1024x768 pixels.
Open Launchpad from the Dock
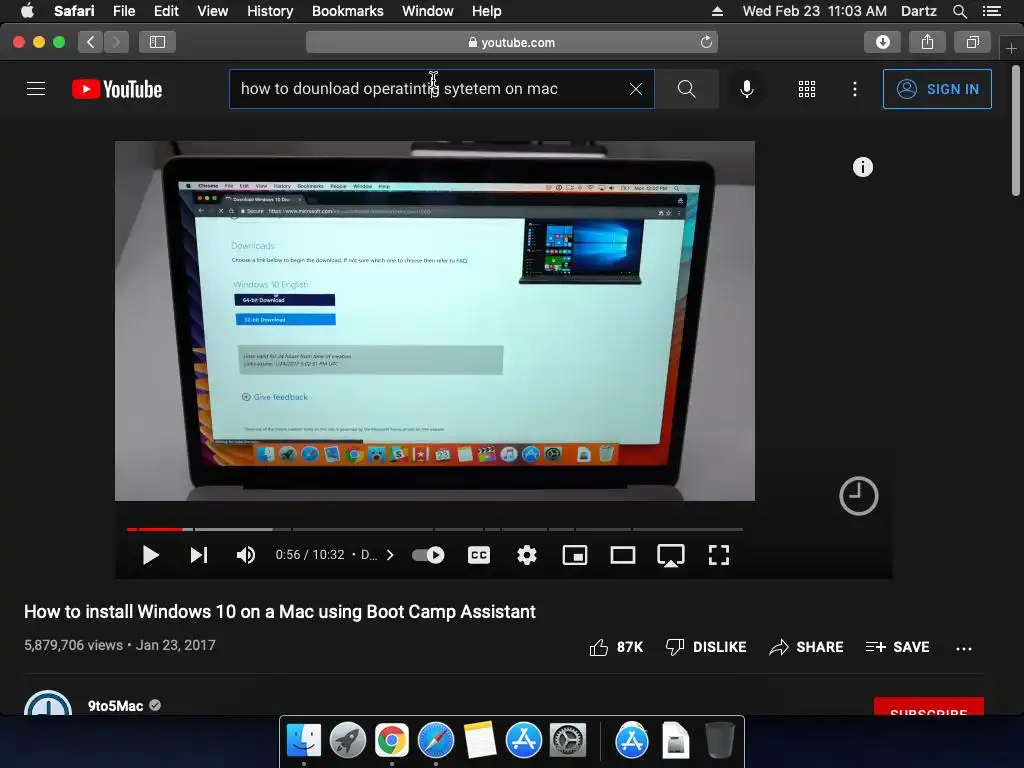coord(347,741)
